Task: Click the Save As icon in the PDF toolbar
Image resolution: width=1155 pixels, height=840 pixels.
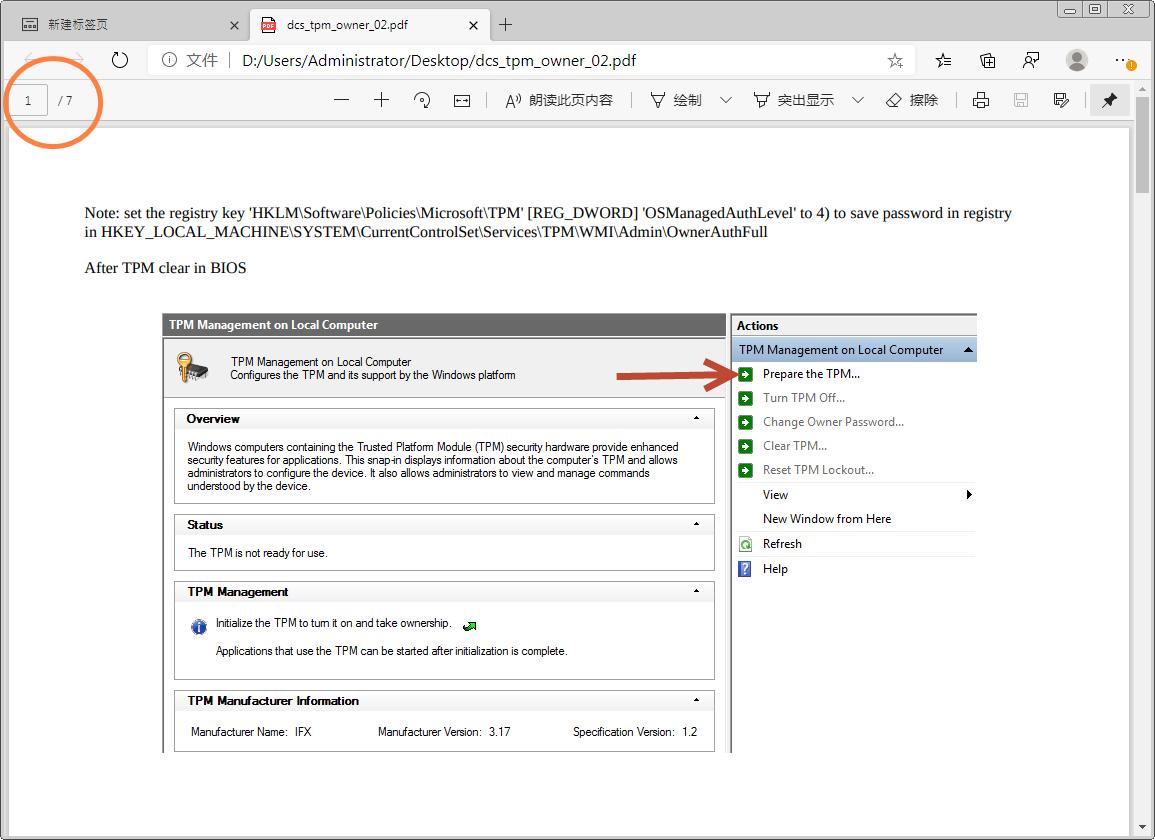Action: 1061,100
